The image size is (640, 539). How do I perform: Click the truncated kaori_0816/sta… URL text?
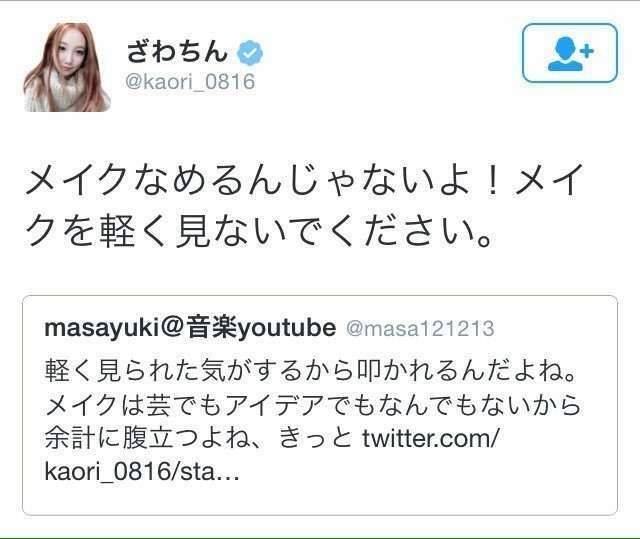tap(141, 472)
